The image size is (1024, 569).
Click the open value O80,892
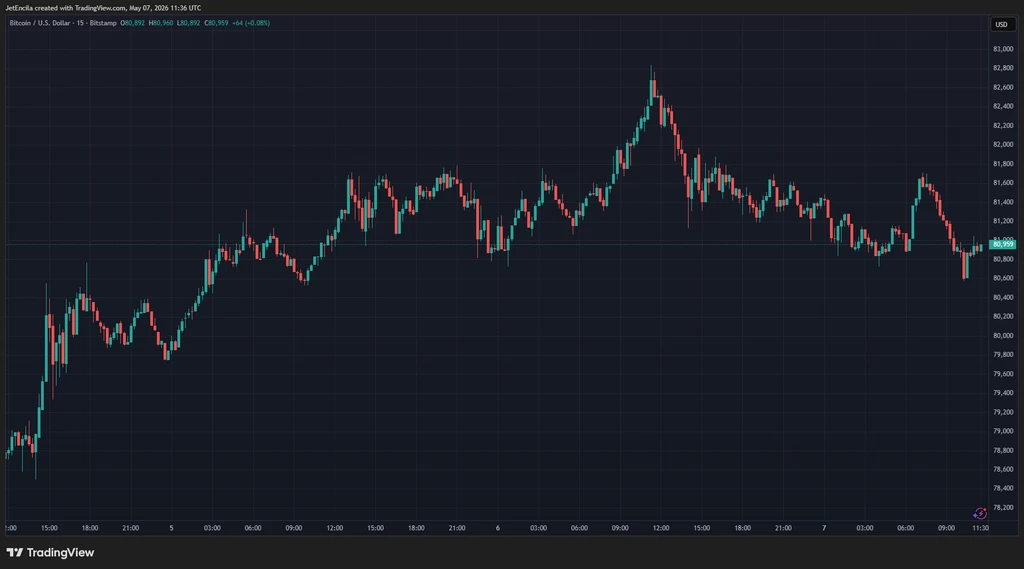[133, 23]
